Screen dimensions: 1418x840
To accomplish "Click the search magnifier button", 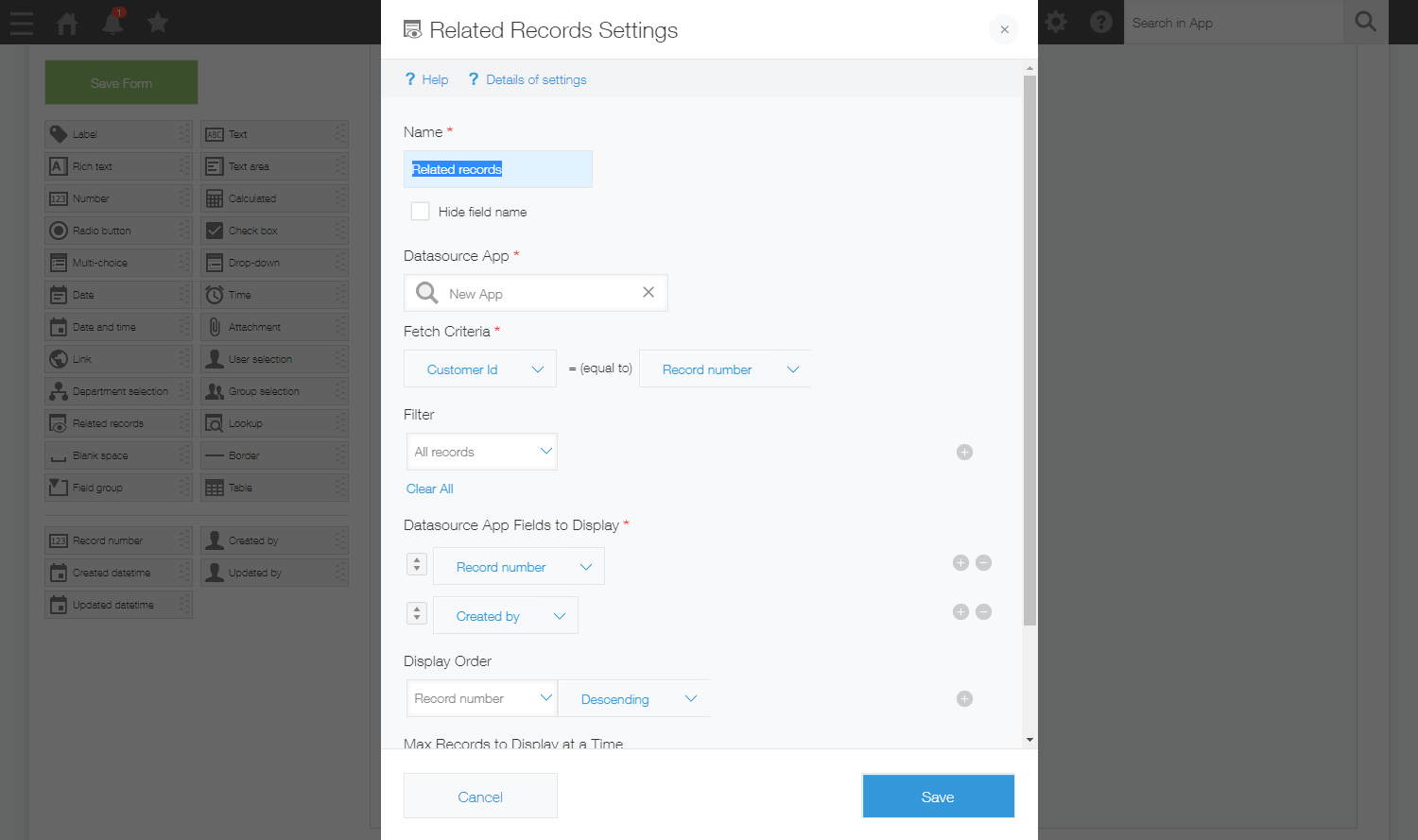I will [1366, 22].
